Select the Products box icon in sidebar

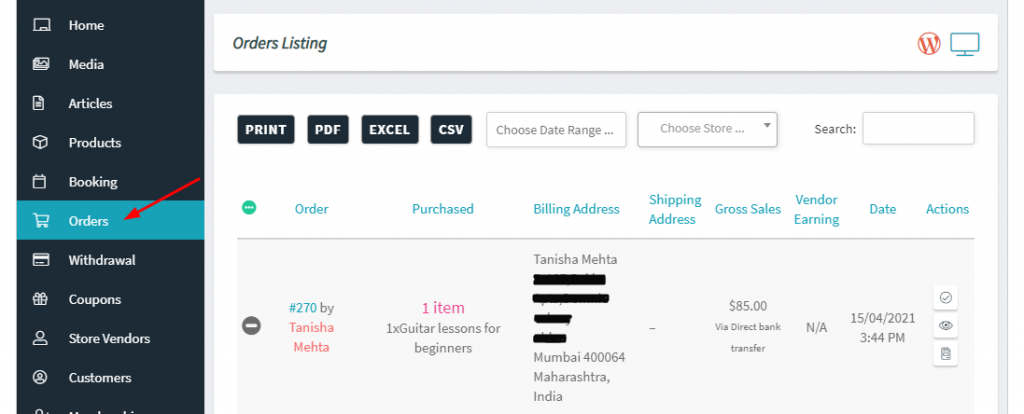[x=40, y=142]
